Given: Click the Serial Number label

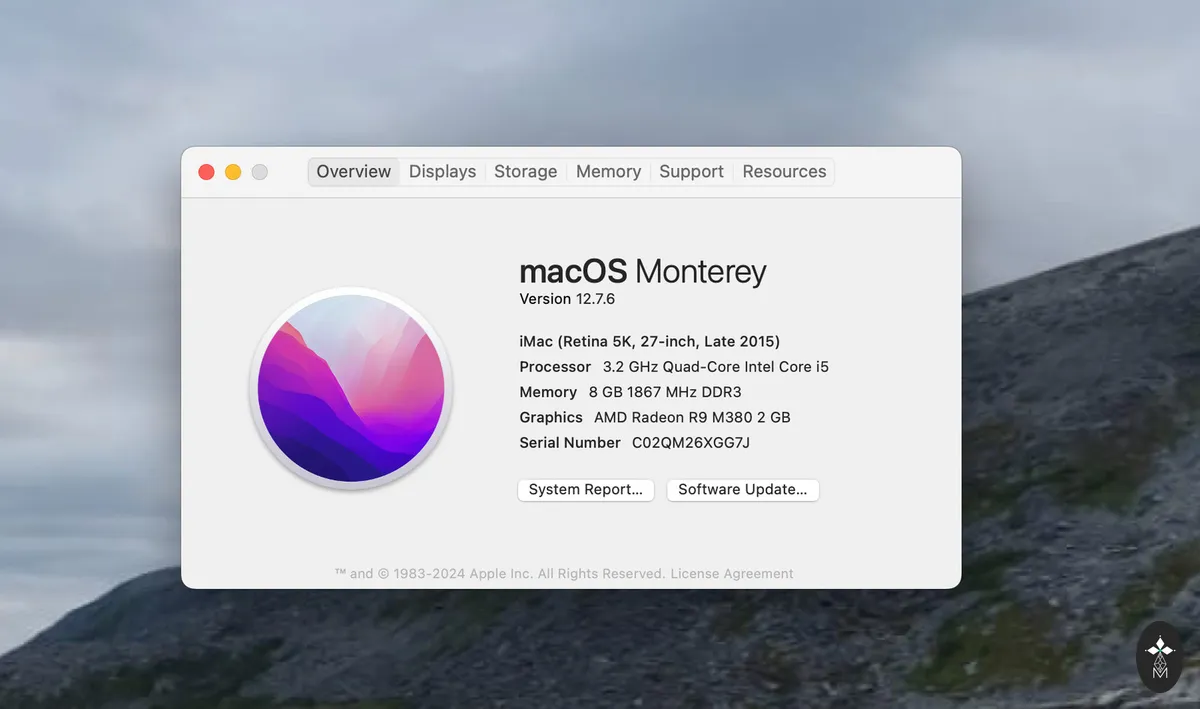Looking at the screenshot, I should [570, 442].
